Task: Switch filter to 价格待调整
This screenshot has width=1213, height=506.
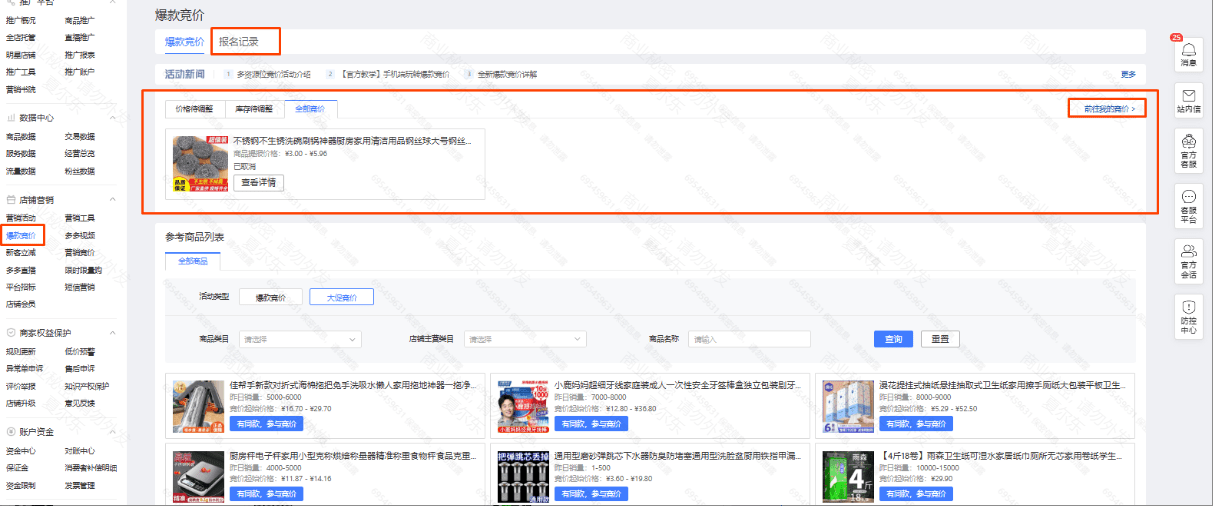Action: coord(195,109)
